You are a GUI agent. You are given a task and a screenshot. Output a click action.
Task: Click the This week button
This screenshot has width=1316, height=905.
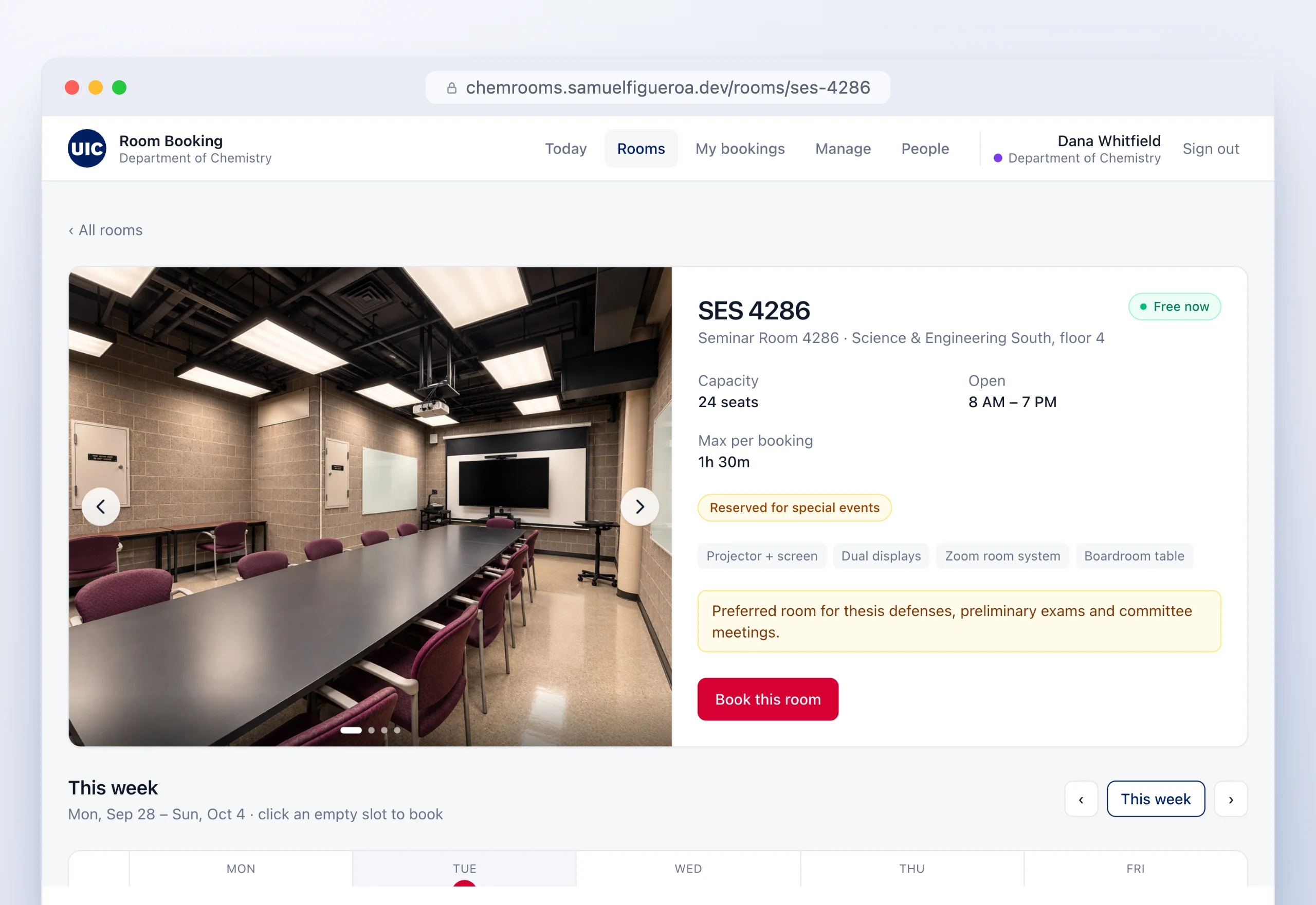pos(1156,799)
